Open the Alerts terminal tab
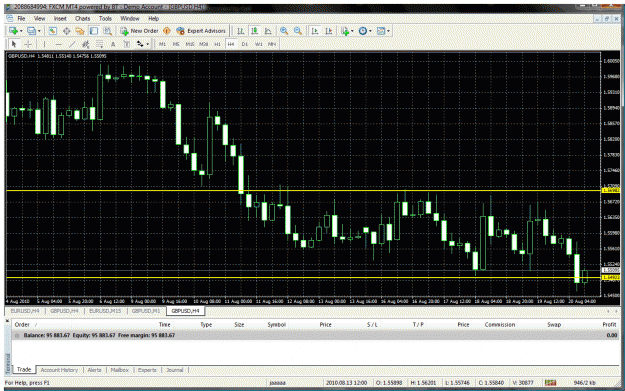 click(94, 370)
